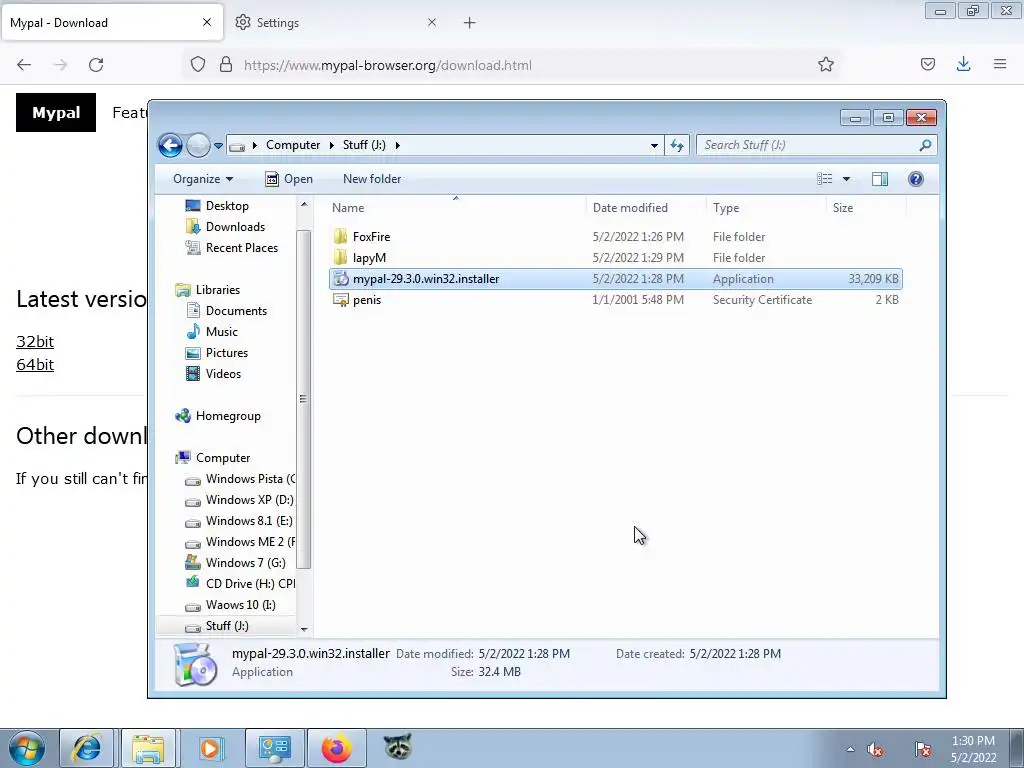Screen dimensions: 1024x768
Task: Click Computer in the address breadcrumb
Action: click(293, 145)
